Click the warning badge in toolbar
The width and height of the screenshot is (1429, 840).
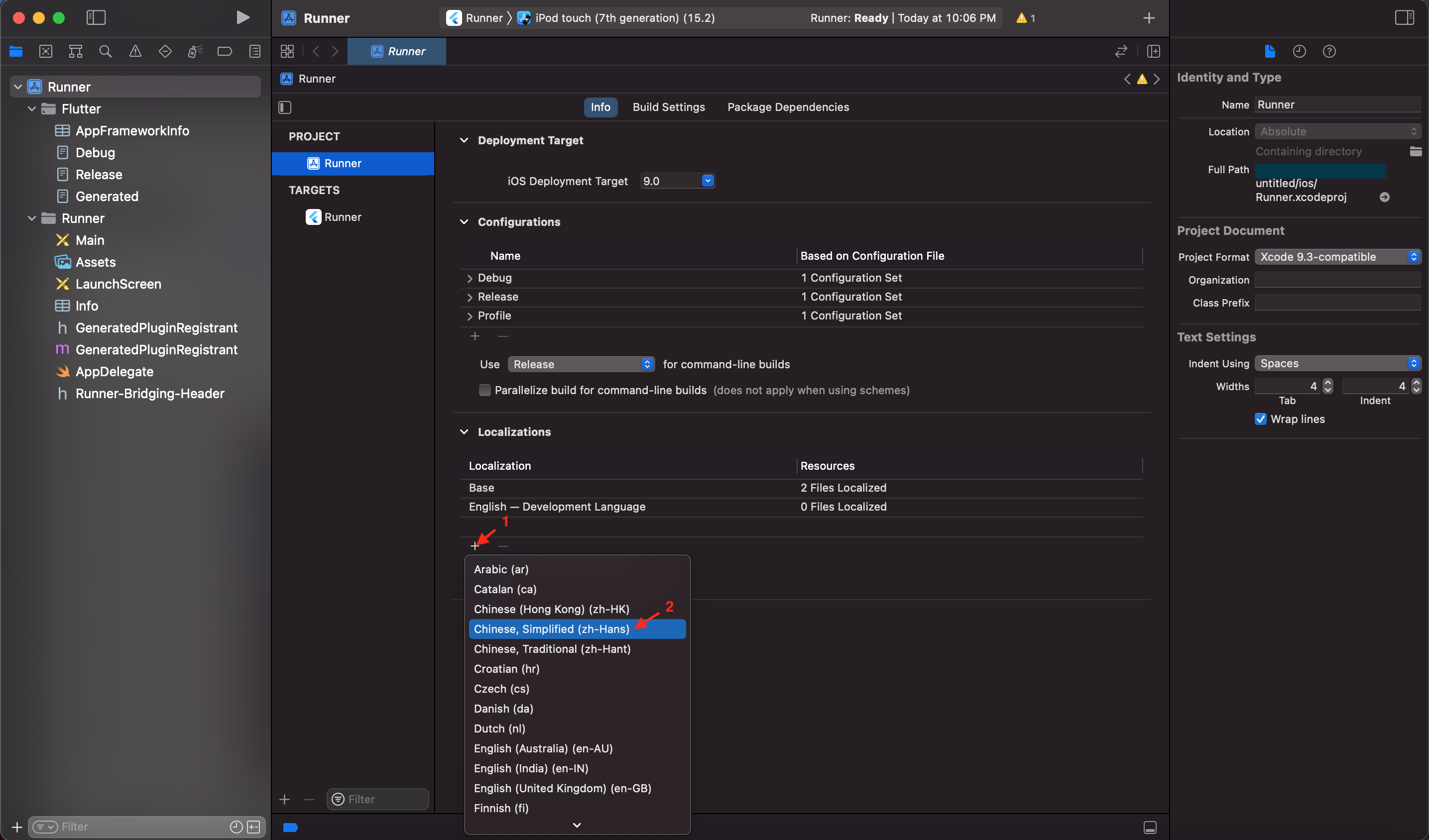1025,18
